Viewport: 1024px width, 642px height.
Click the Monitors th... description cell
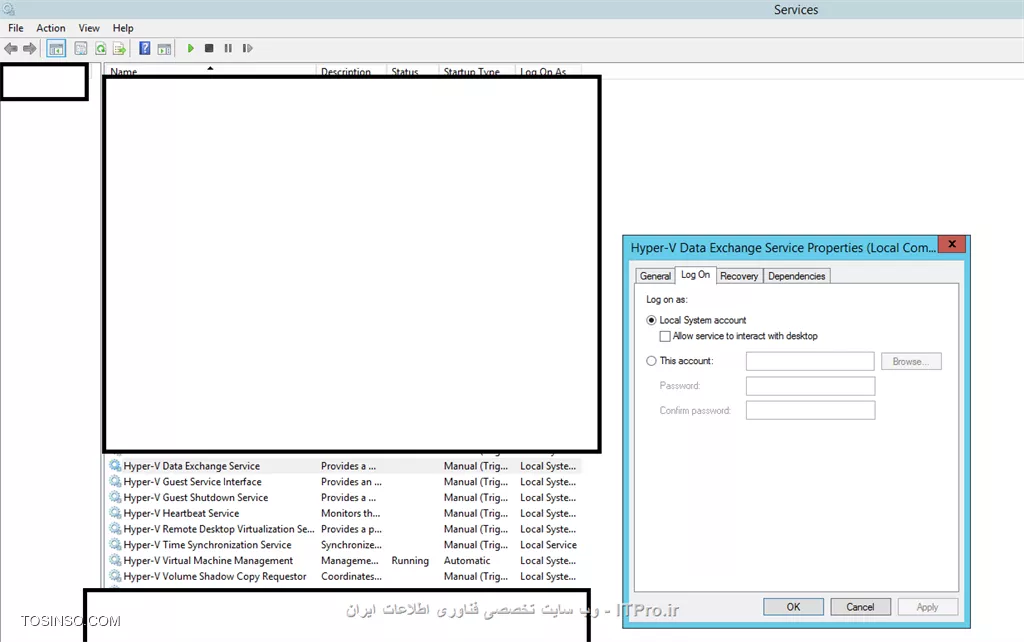click(x=351, y=513)
